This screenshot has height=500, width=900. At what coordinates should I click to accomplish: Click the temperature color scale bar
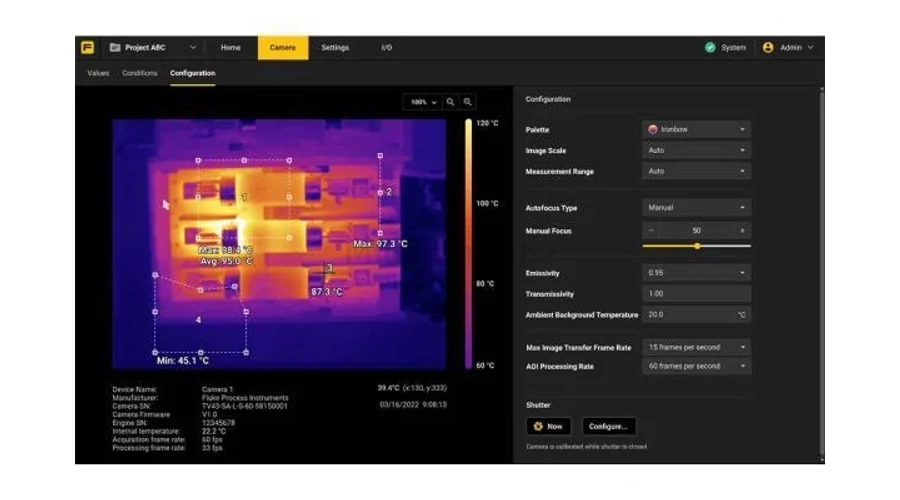(x=468, y=243)
